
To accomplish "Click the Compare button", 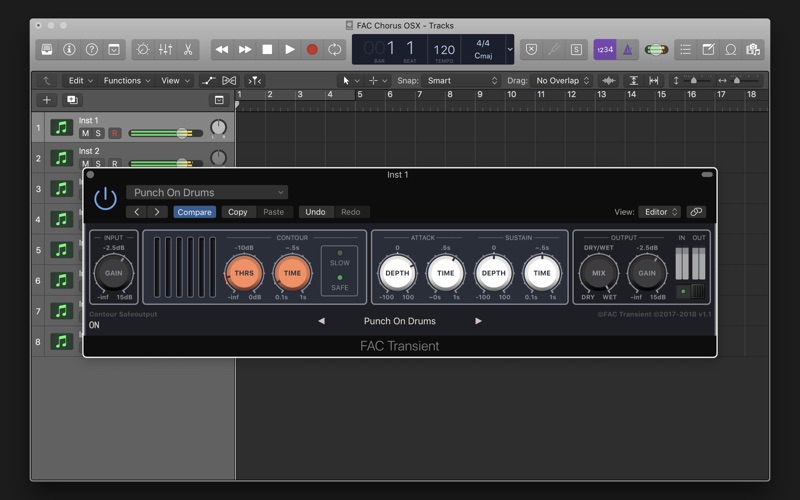I will tap(194, 212).
